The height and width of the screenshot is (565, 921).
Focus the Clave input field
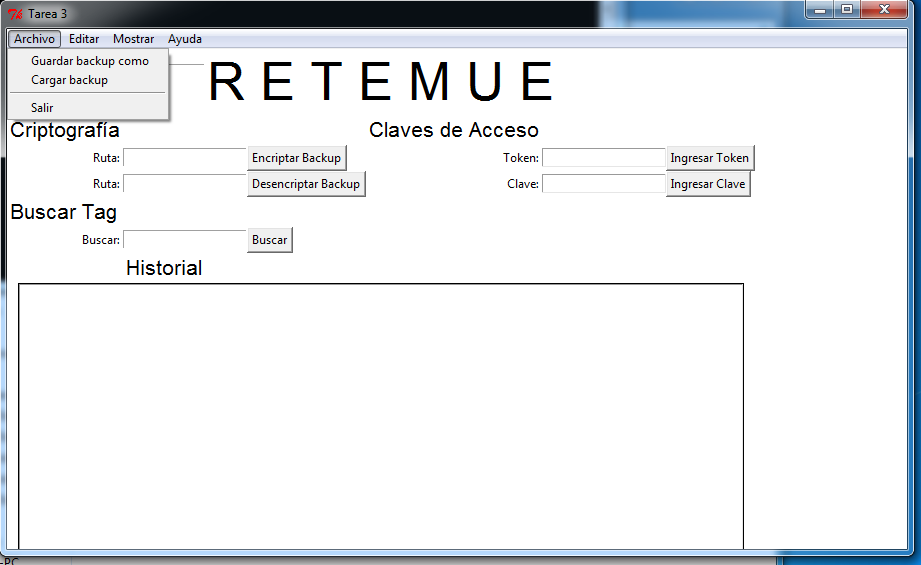coord(603,184)
